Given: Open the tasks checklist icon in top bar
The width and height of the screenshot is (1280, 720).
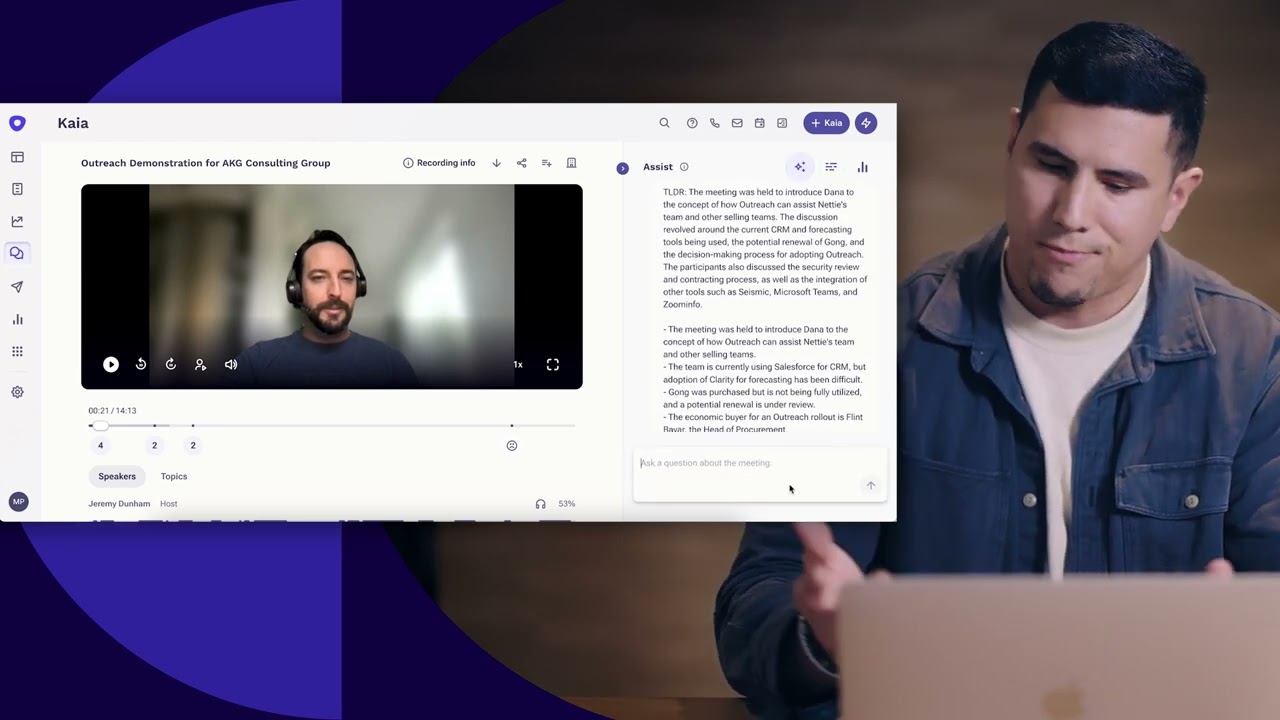Looking at the screenshot, I should [x=782, y=123].
